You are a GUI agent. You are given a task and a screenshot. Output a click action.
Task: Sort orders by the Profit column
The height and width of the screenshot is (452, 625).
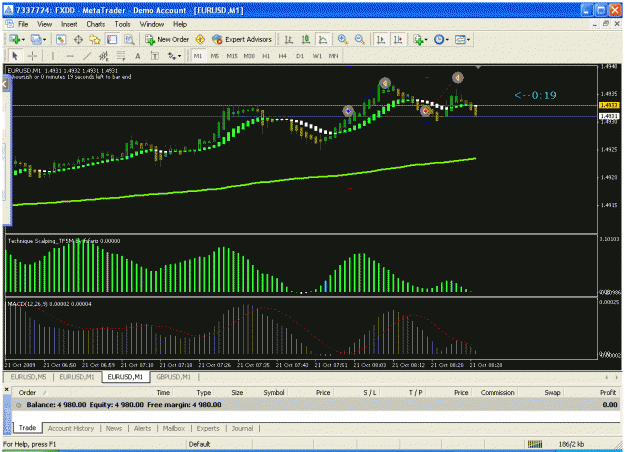click(x=608, y=393)
